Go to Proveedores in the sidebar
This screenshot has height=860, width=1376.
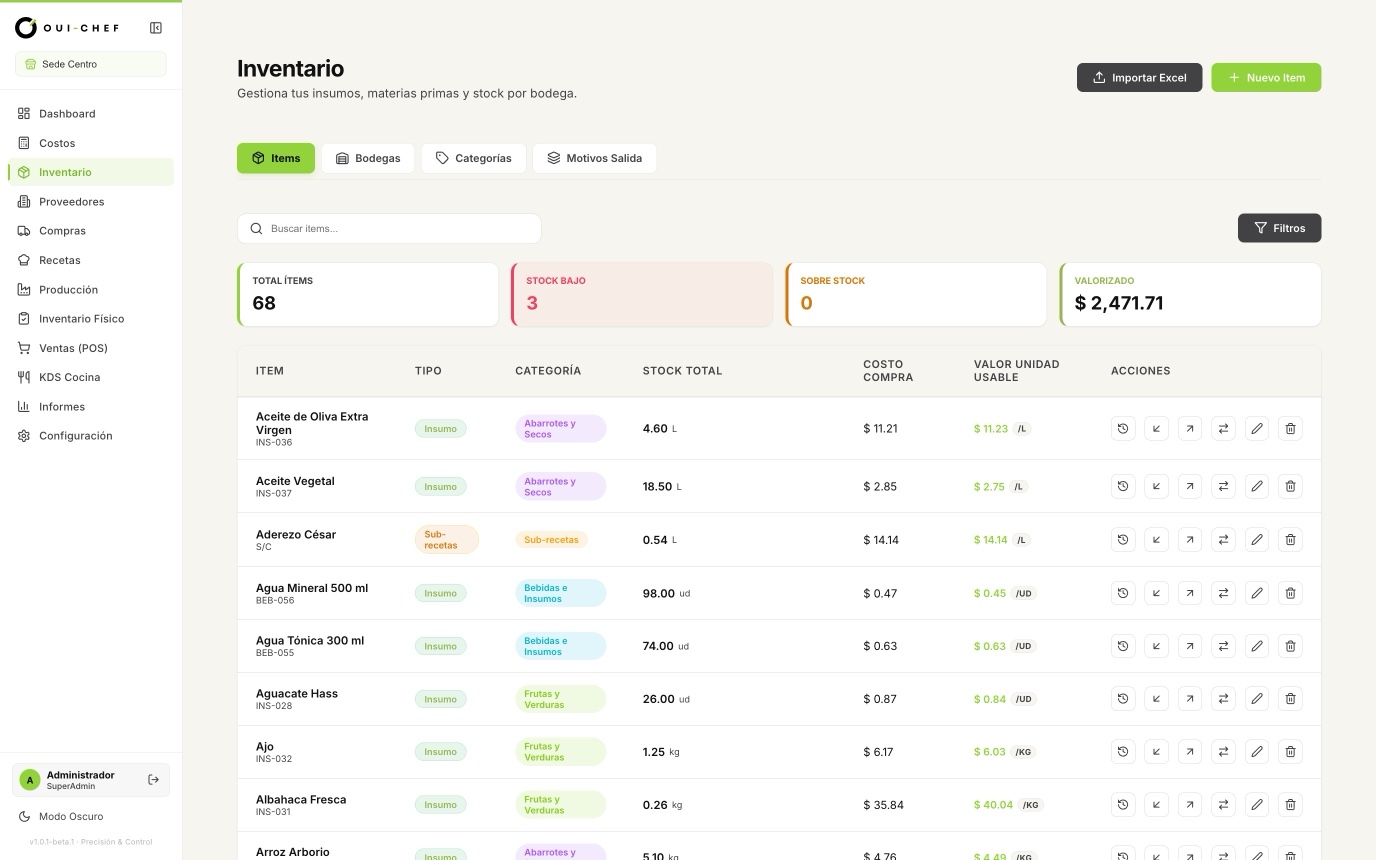tap(91, 202)
